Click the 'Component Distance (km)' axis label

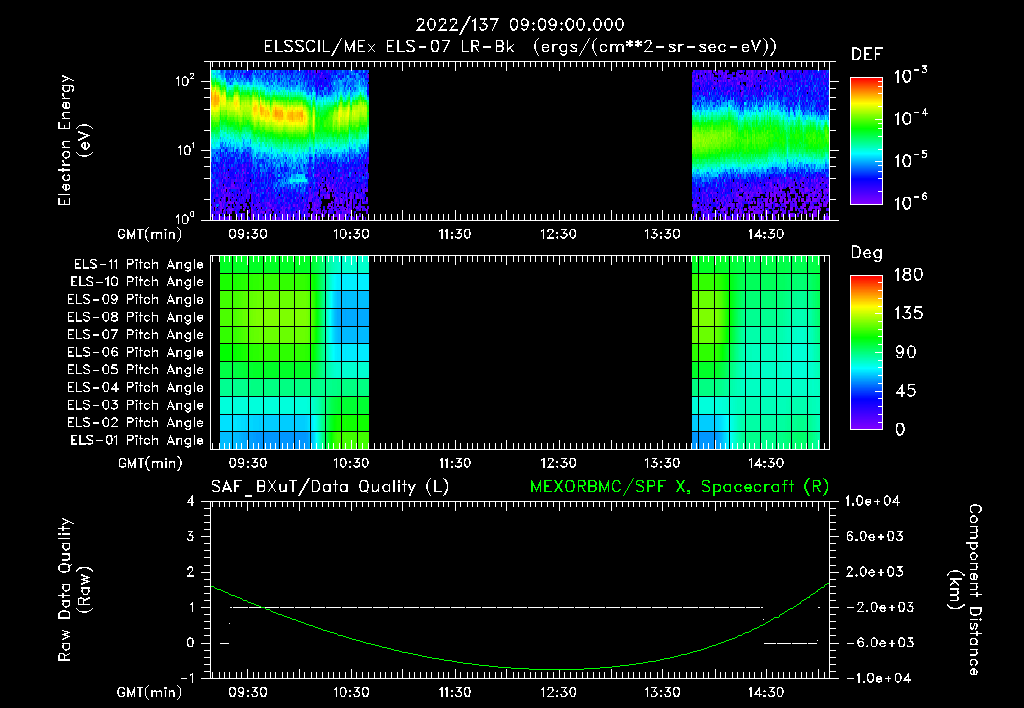coord(965,590)
